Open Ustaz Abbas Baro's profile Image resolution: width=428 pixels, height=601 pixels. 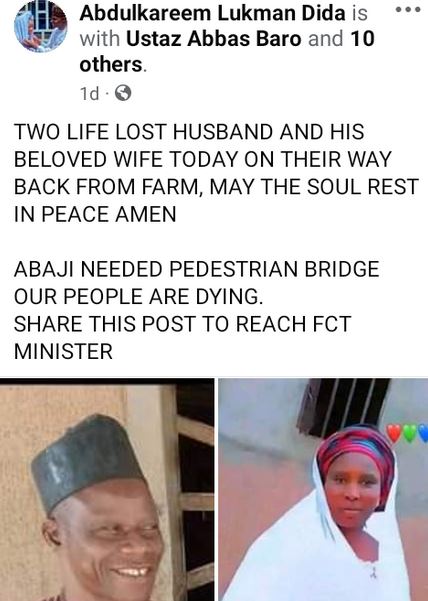213,39
